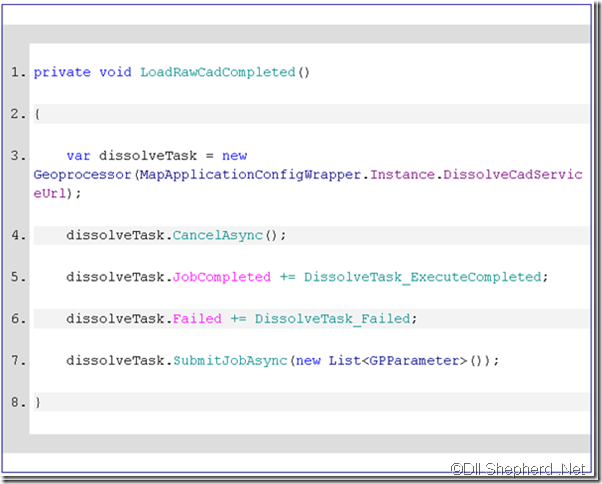Viewport: 602px width, 484px height.
Task: Click MapApplicationConfigWrapper in the code
Action: [251, 175]
